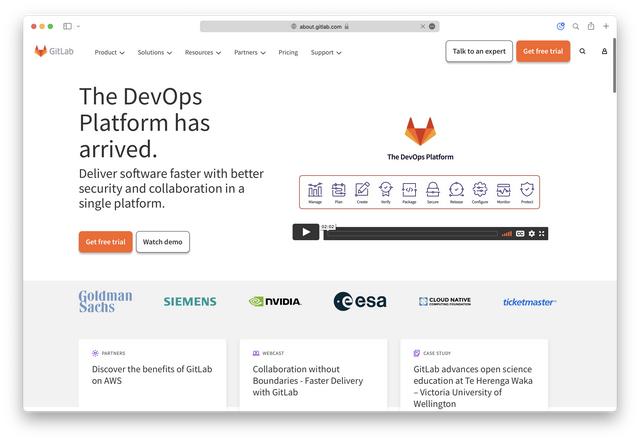Adjust the video volume bars
This screenshot has width=640, height=442.
507,234
